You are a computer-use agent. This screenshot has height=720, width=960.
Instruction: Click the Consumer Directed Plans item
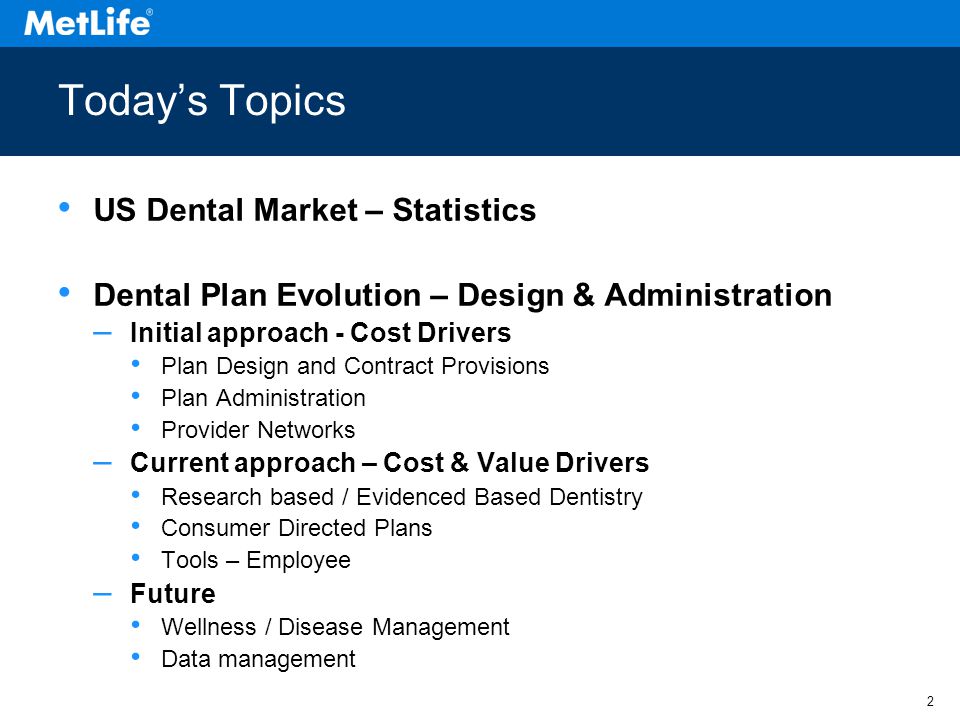pyautogui.click(x=296, y=528)
